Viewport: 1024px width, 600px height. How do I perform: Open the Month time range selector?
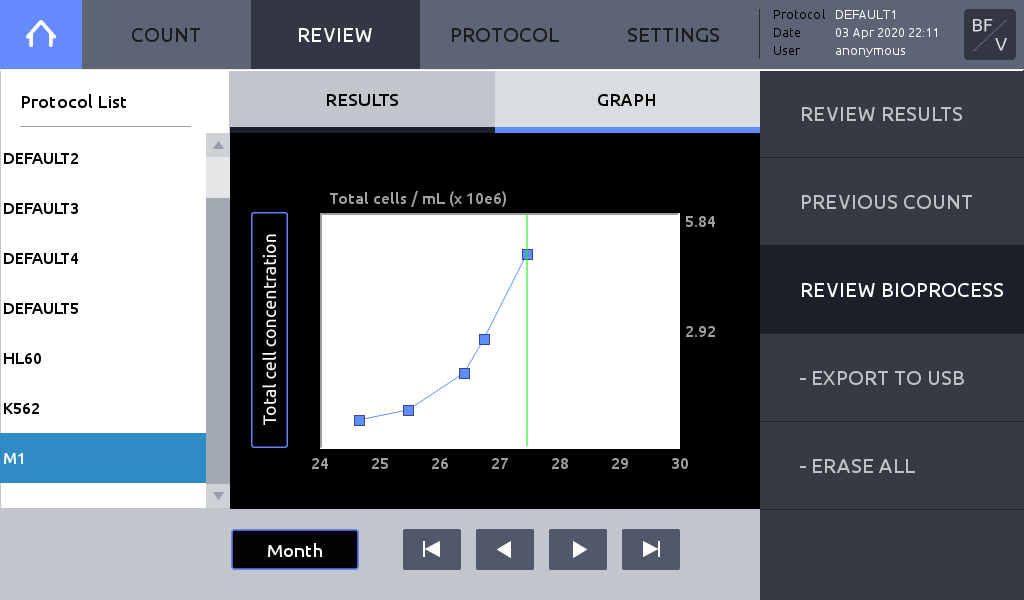tap(295, 550)
